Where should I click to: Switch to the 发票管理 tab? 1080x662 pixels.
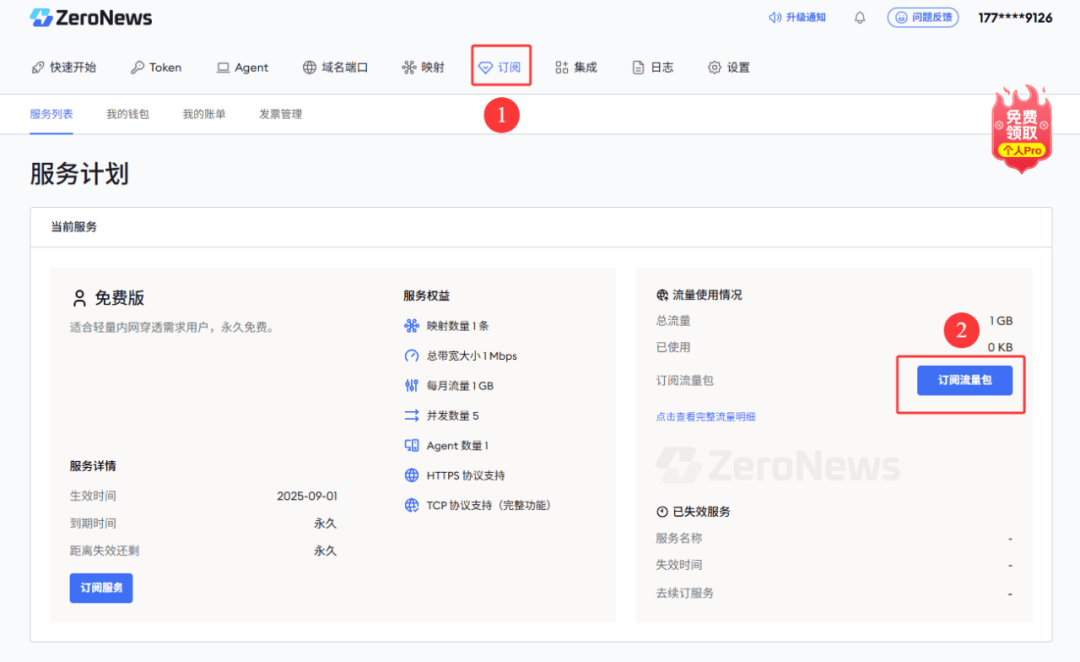(280, 114)
